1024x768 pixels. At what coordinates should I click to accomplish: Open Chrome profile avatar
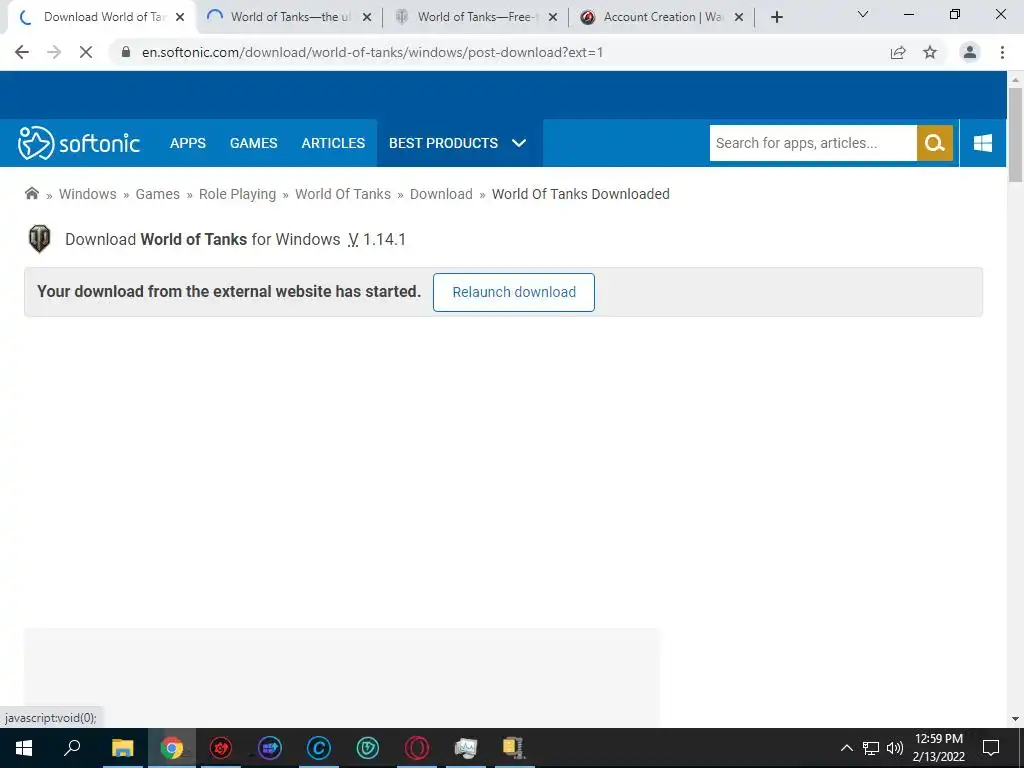click(970, 52)
